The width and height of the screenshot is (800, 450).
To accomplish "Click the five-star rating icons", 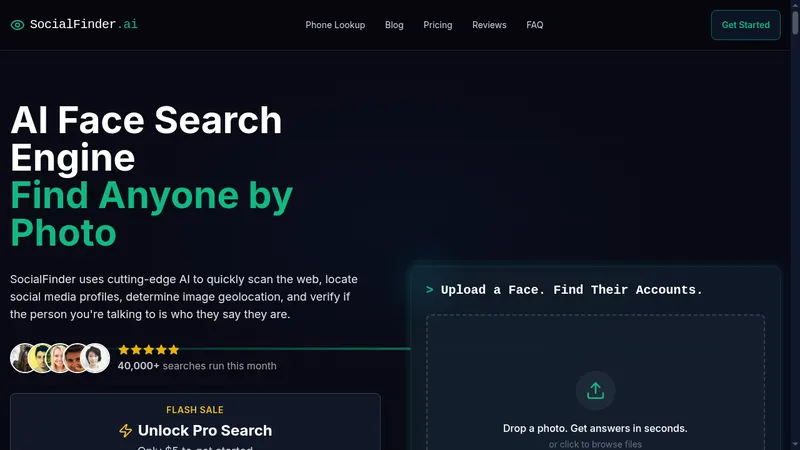I will tap(148, 349).
